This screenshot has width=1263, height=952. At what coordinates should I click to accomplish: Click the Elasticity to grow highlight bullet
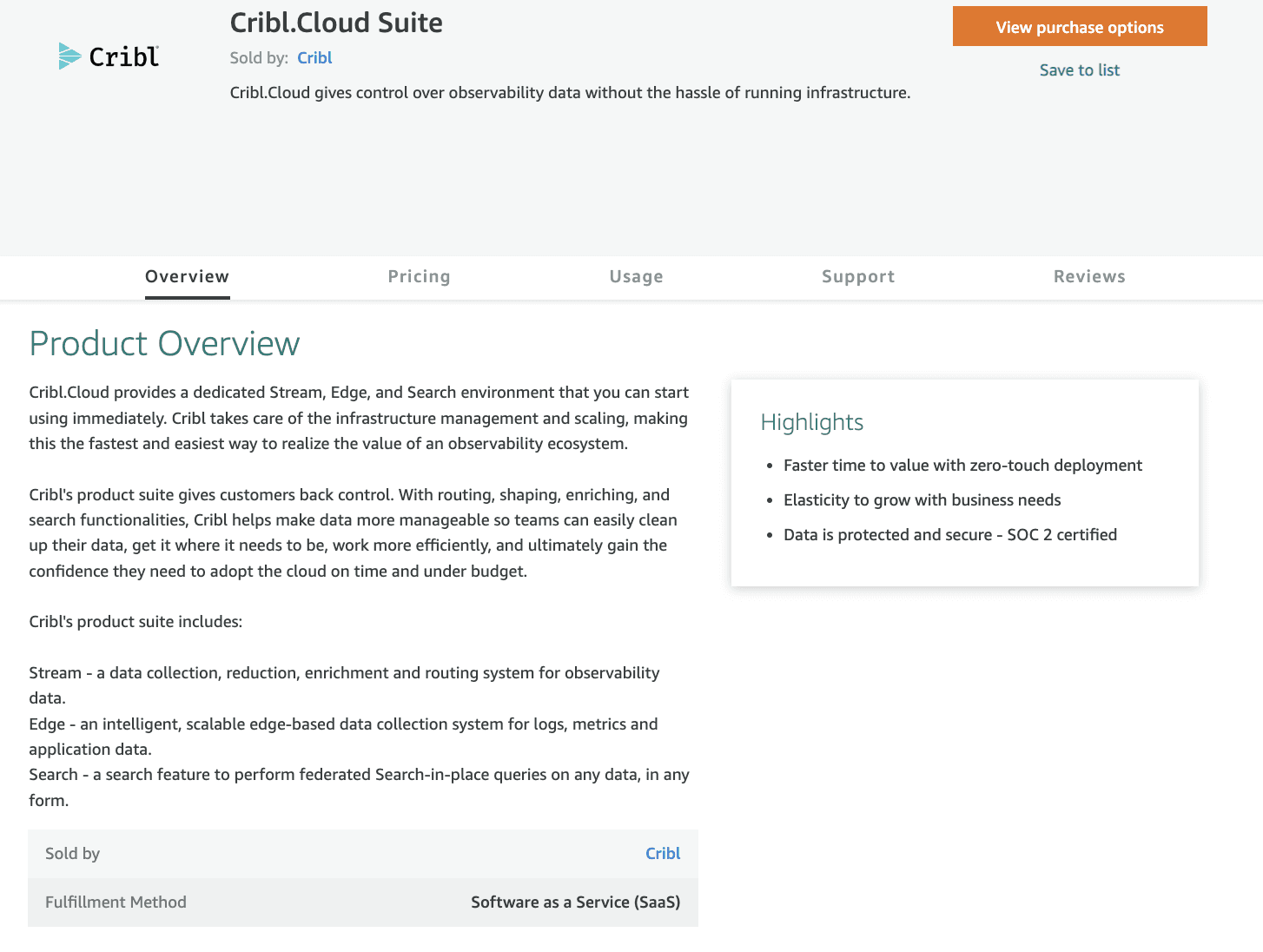point(922,500)
